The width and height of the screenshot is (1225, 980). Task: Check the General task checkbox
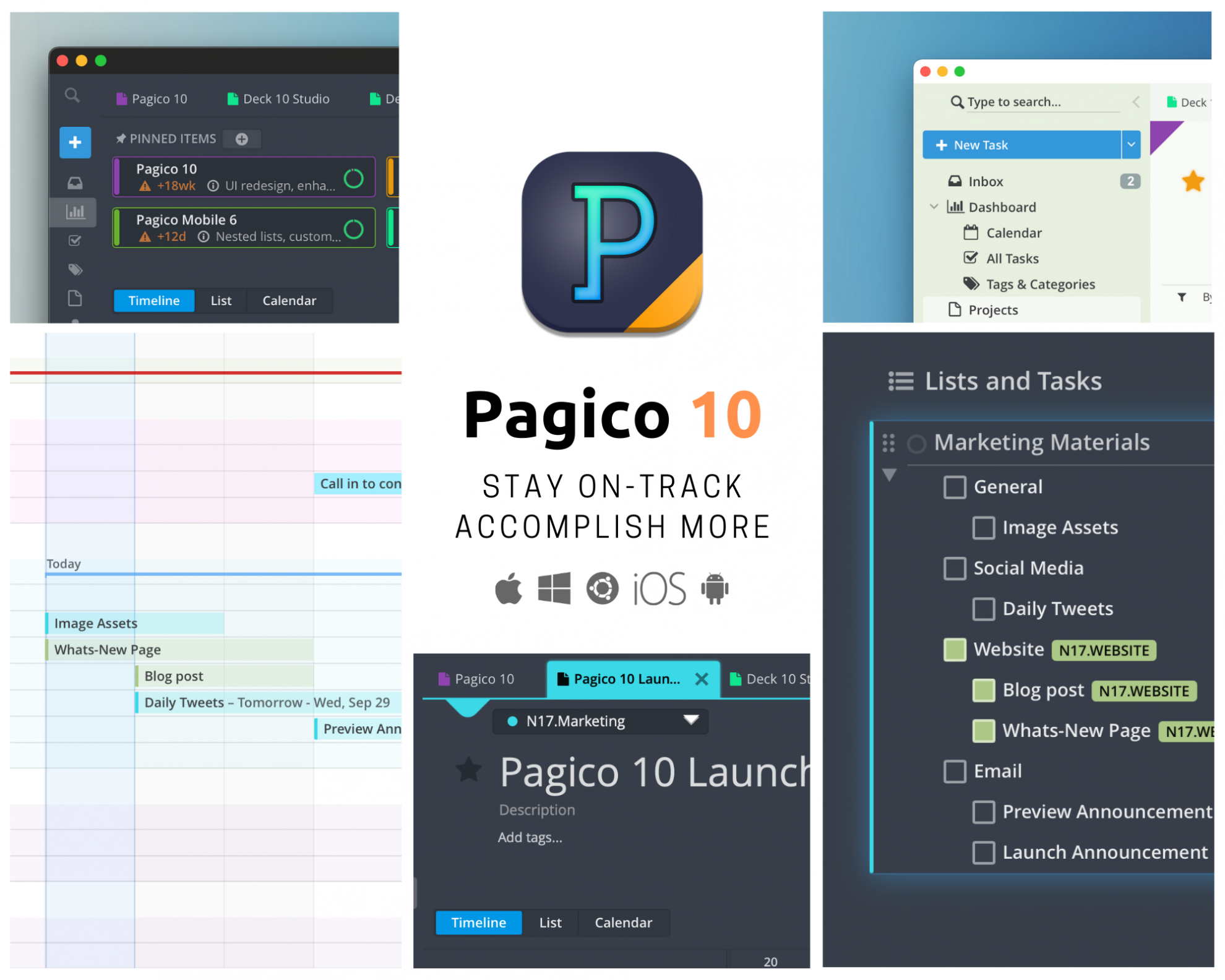[x=955, y=488]
